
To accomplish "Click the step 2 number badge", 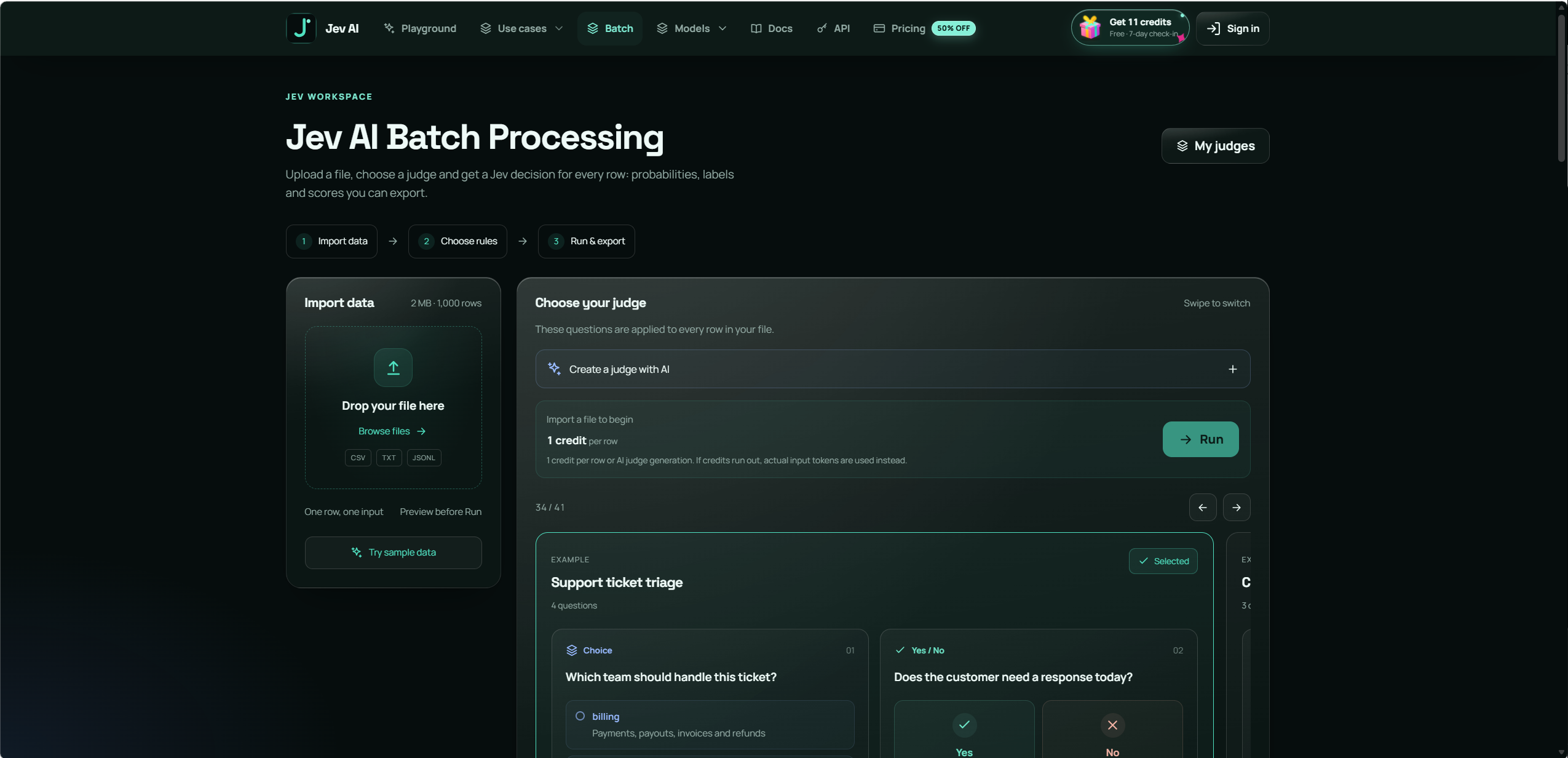I will click(426, 241).
